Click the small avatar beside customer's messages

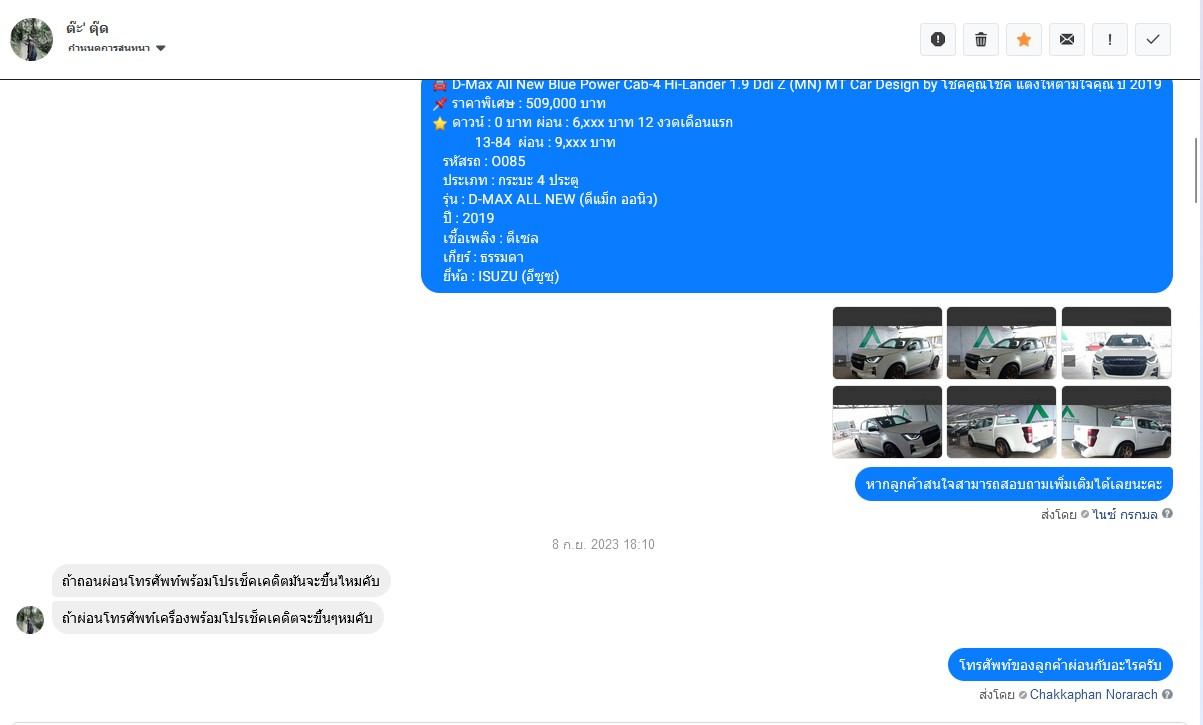coord(30,619)
